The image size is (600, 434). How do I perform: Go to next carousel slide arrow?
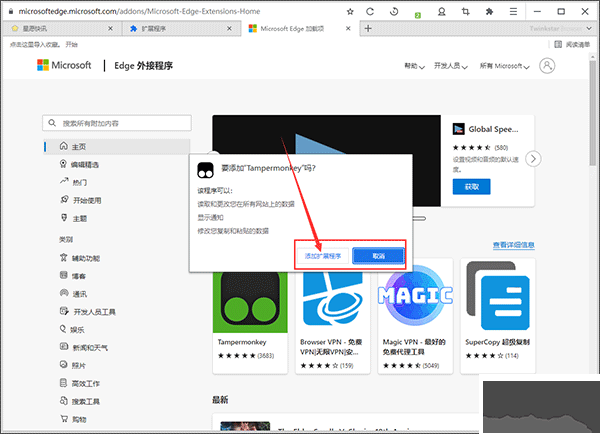point(533,158)
